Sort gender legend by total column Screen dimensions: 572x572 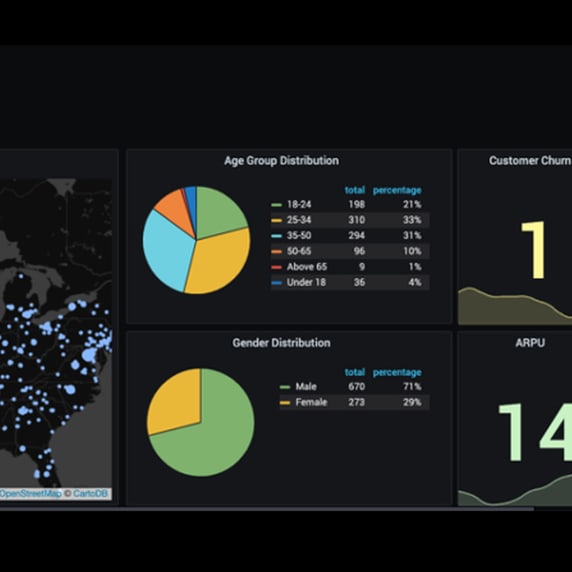tap(355, 372)
